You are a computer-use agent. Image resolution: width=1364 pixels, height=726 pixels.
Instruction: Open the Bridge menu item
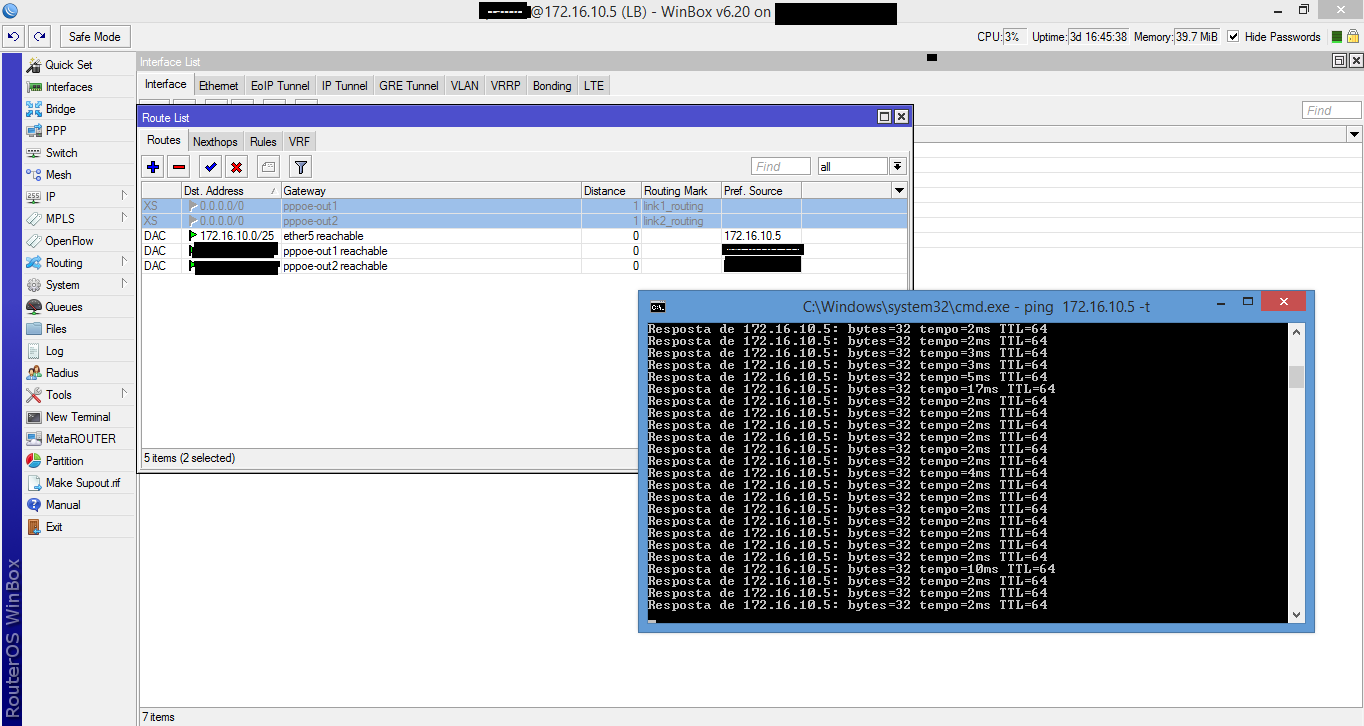click(60, 109)
